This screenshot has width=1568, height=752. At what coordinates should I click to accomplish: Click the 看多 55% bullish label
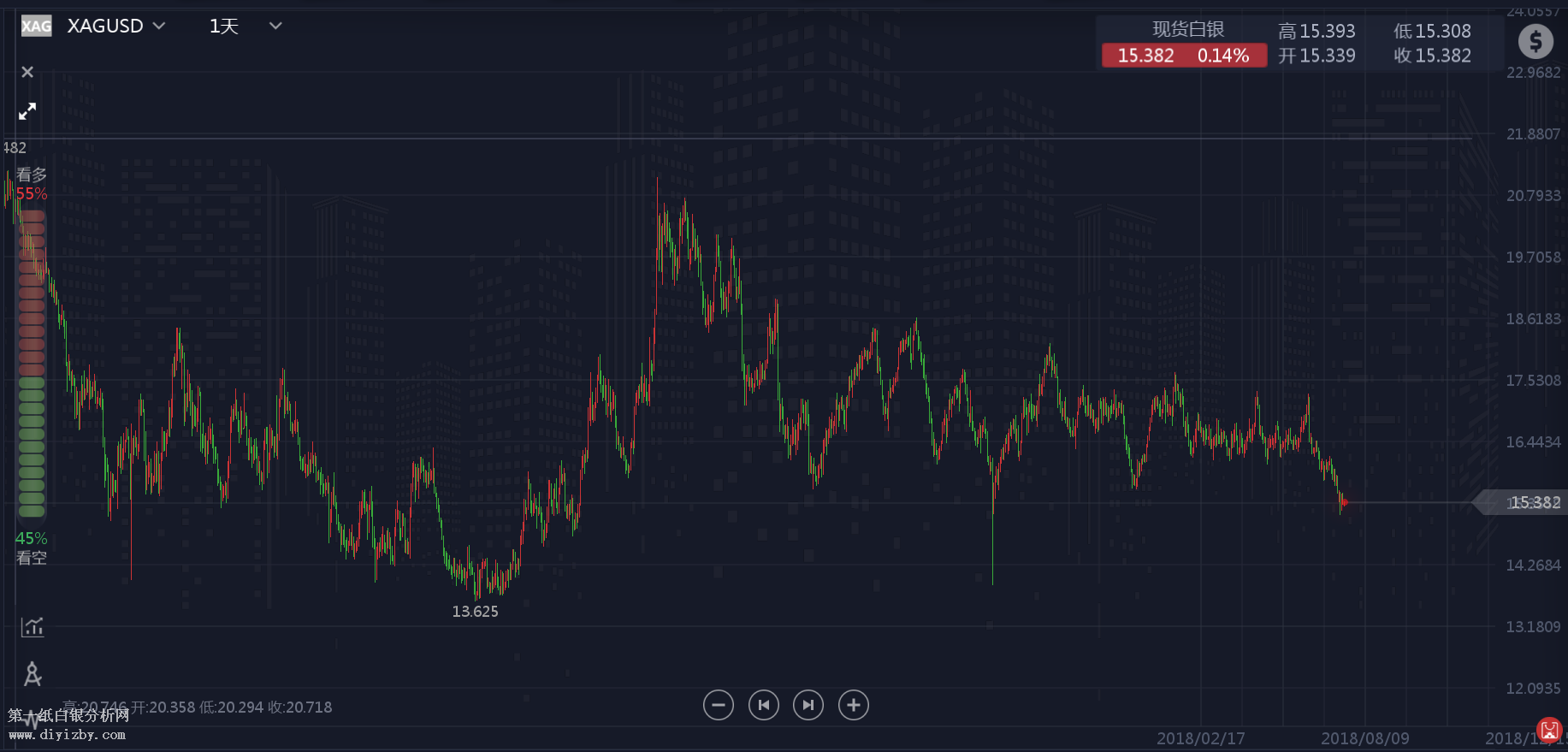32,184
